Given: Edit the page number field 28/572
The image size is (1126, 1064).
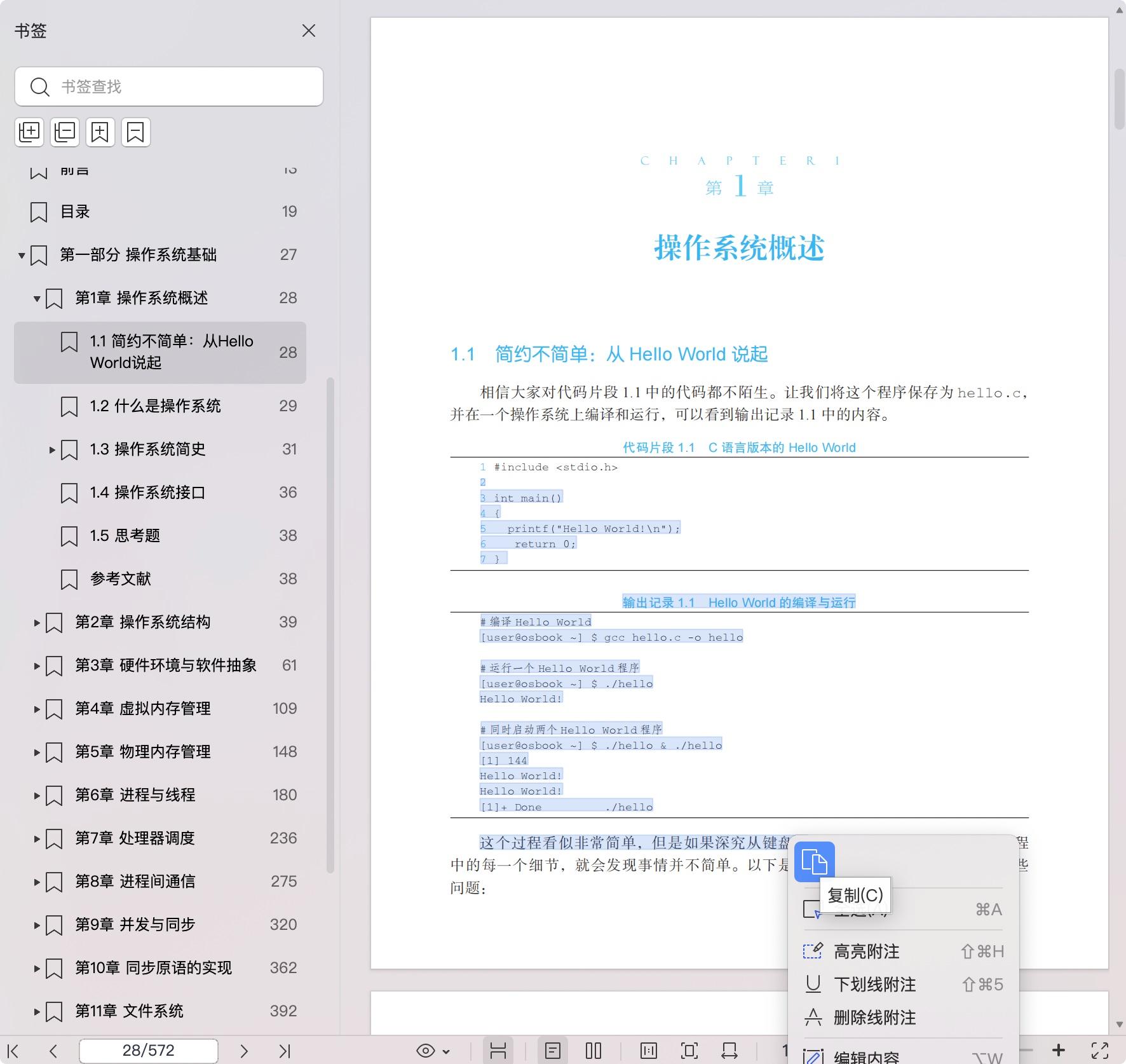Looking at the screenshot, I should click(x=147, y=1050).
